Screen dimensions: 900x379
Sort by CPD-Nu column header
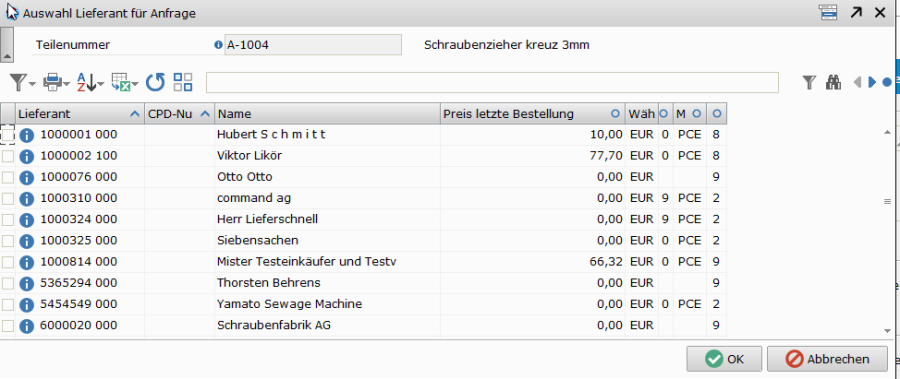point(179,114)
